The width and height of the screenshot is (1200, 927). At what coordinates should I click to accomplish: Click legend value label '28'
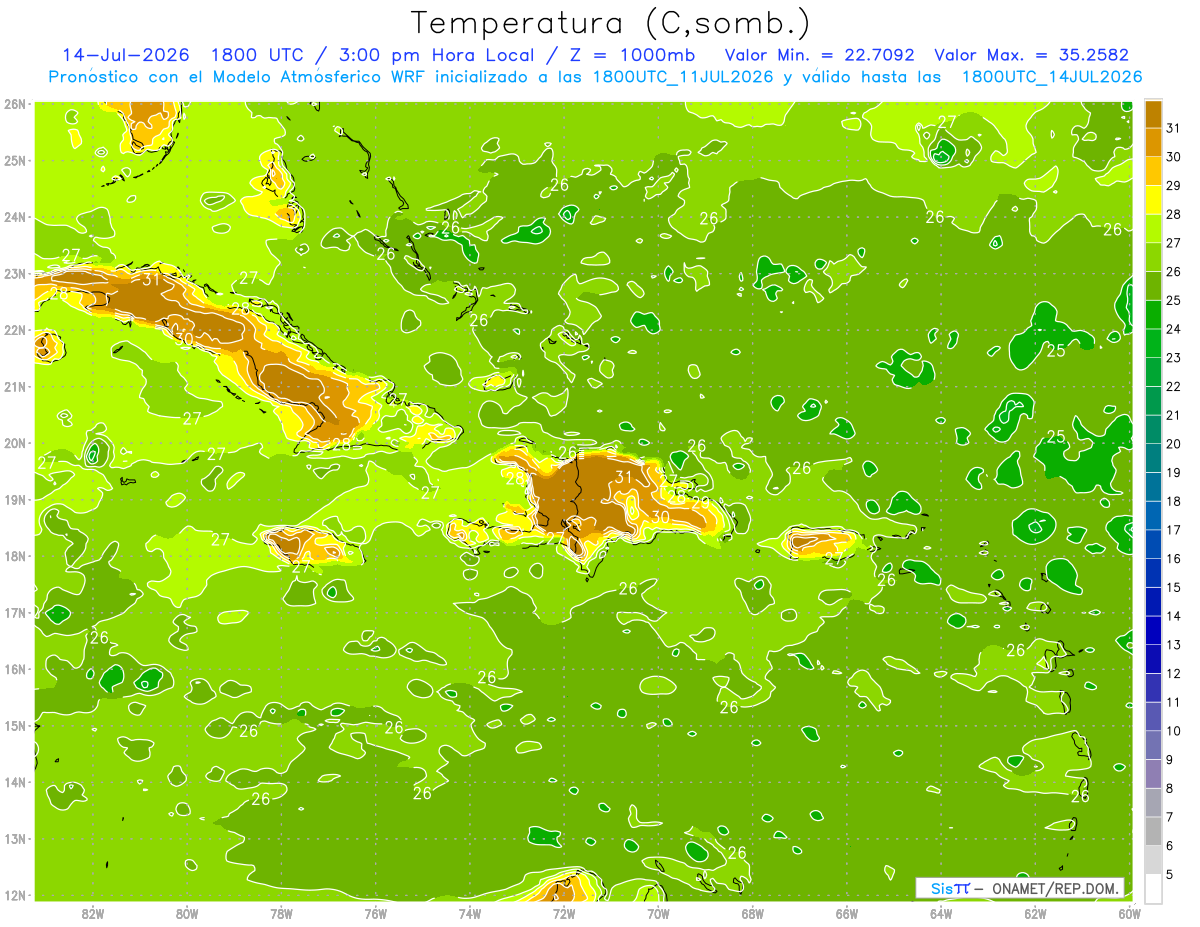(x=1174, y=214)
